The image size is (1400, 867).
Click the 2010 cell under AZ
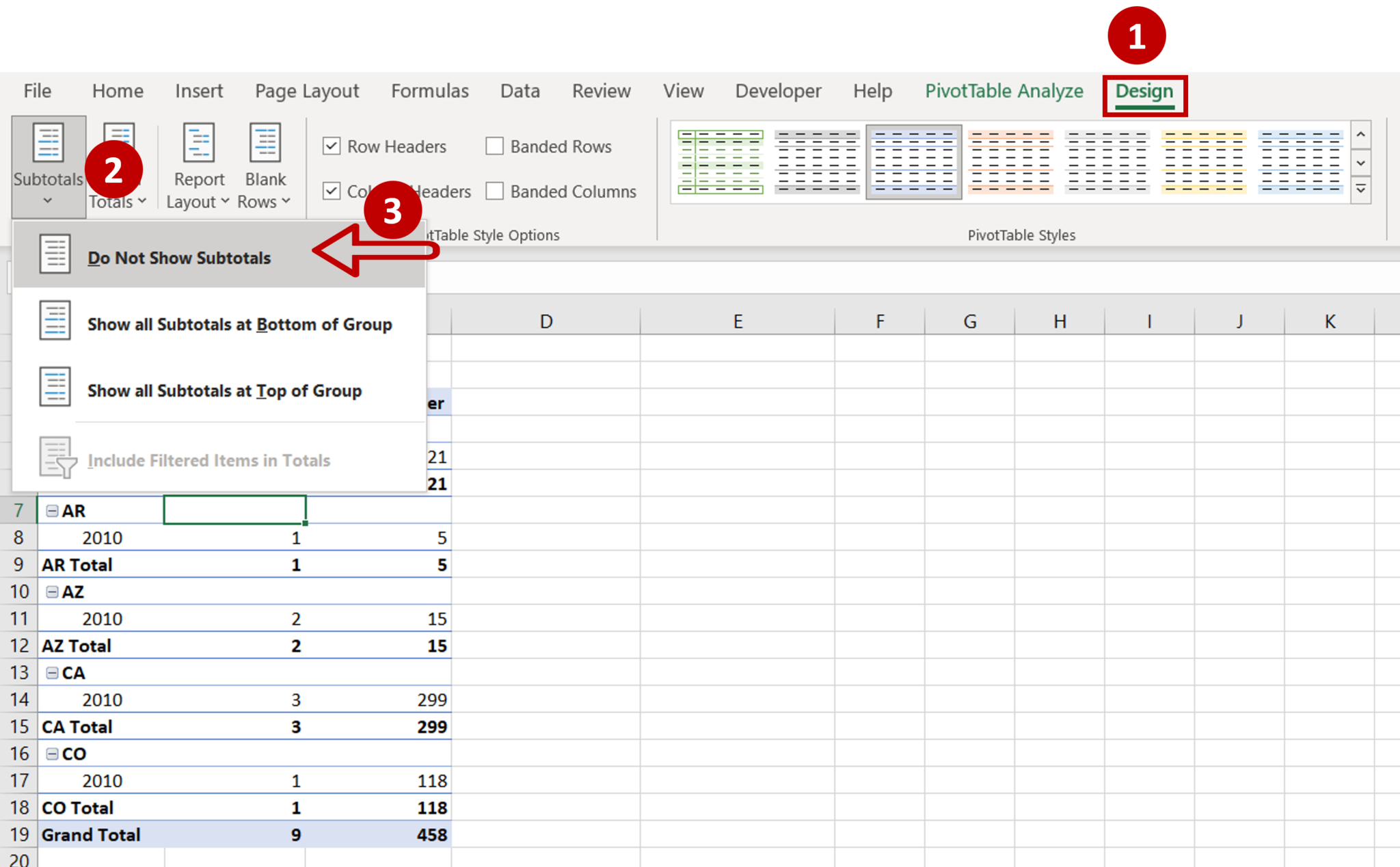pos(100,619)
